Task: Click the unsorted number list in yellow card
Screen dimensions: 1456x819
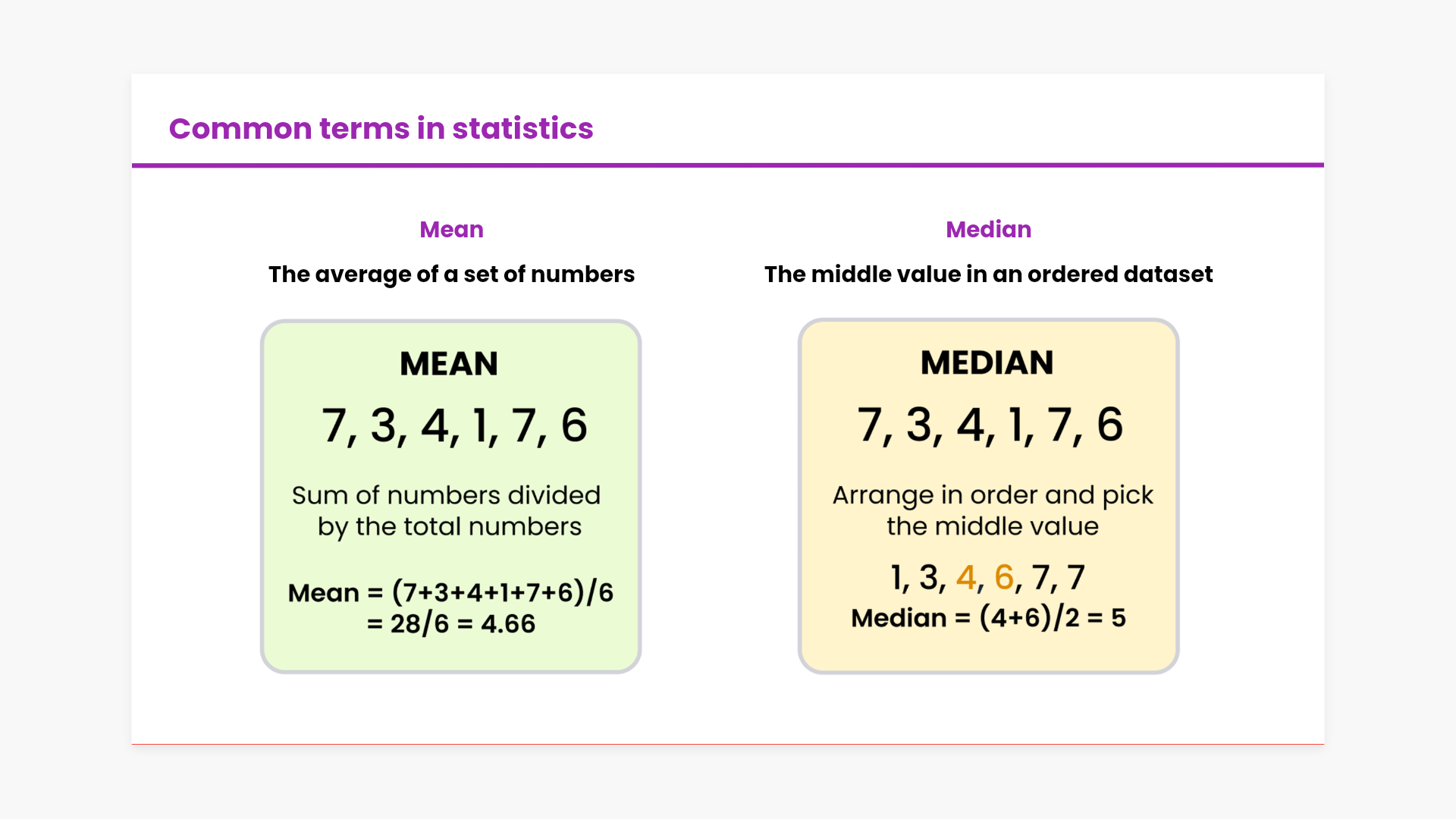Action: tap(990, 425)
